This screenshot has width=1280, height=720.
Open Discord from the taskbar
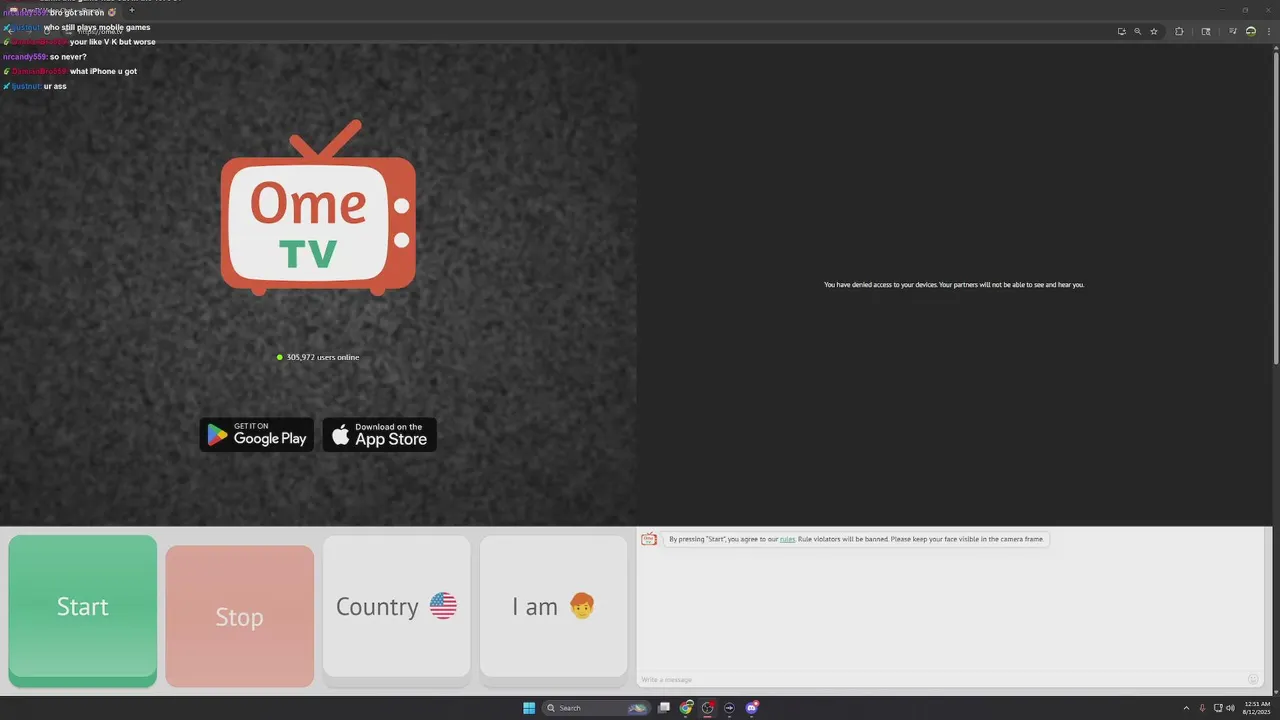[751, 708]
